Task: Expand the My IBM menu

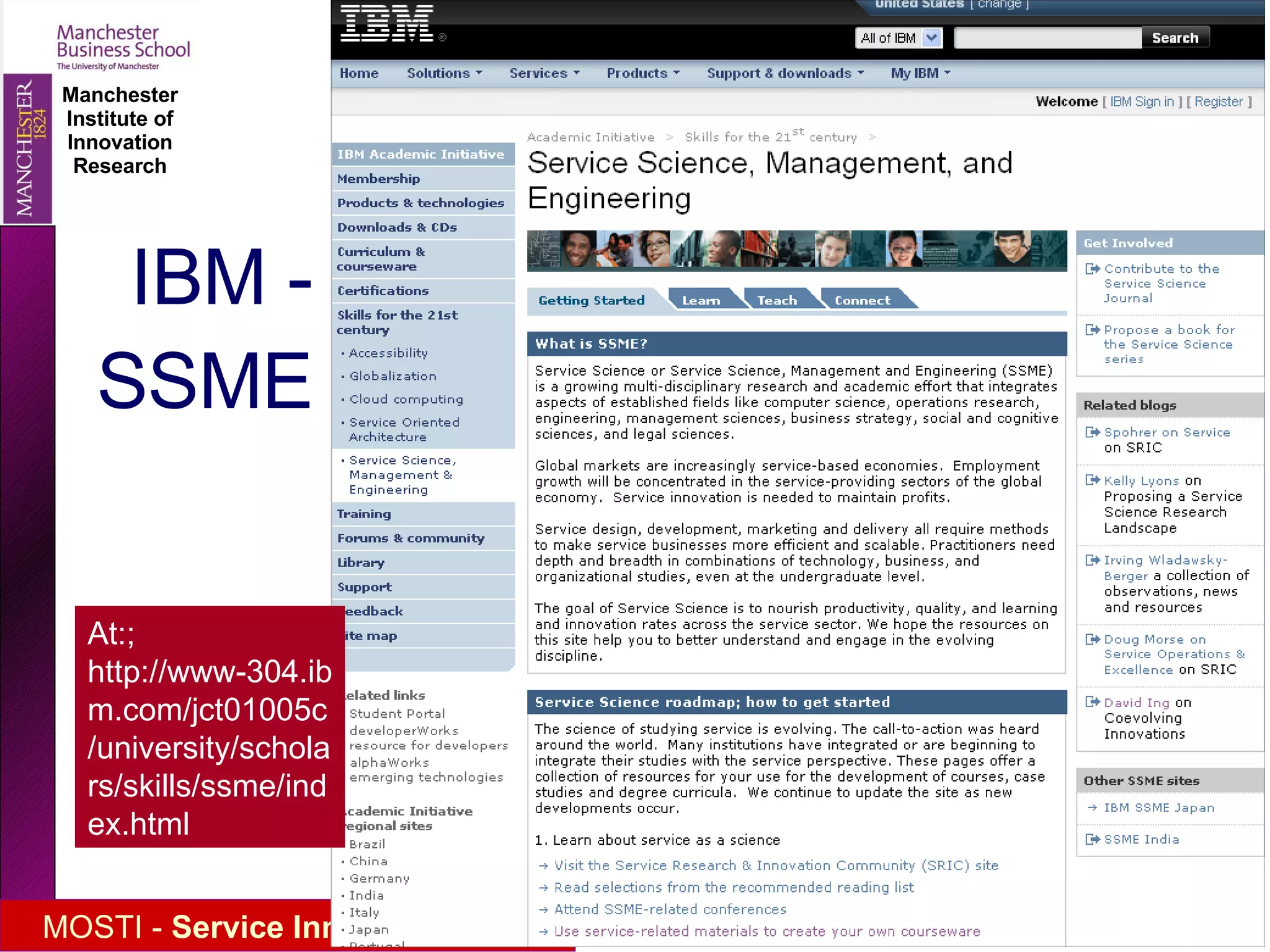Action: pyautogui.click(x=920, y=73)
